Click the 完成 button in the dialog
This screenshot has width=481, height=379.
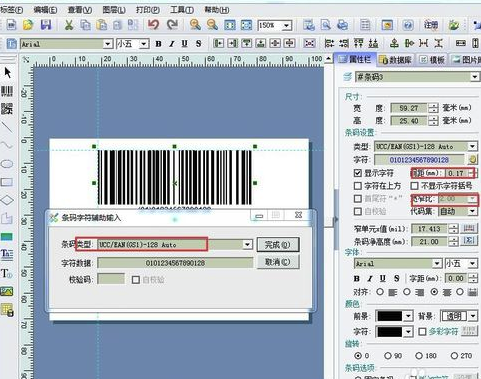278,245
